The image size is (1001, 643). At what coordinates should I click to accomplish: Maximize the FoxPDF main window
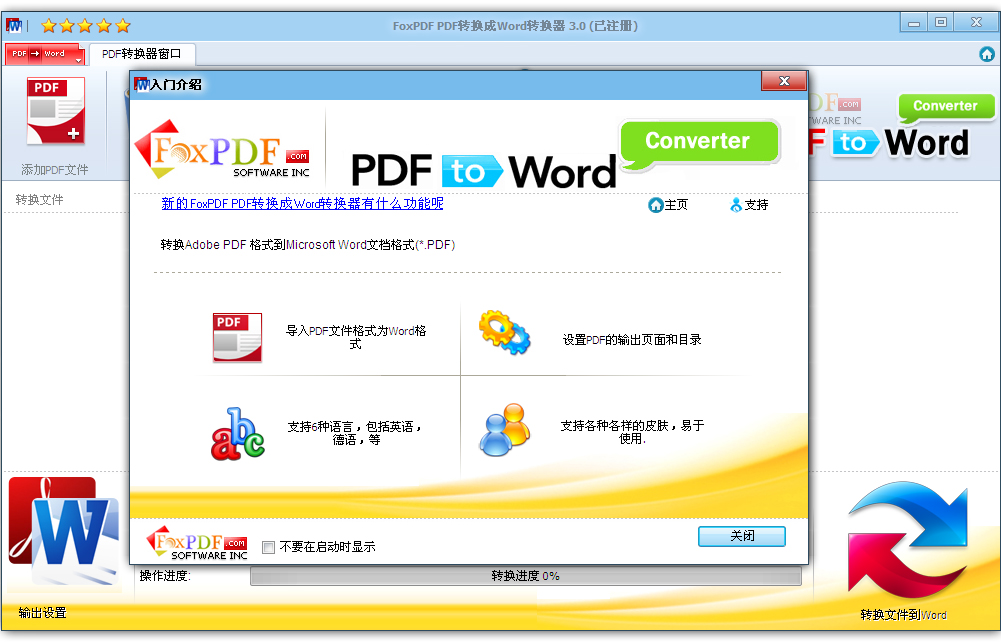940,23
